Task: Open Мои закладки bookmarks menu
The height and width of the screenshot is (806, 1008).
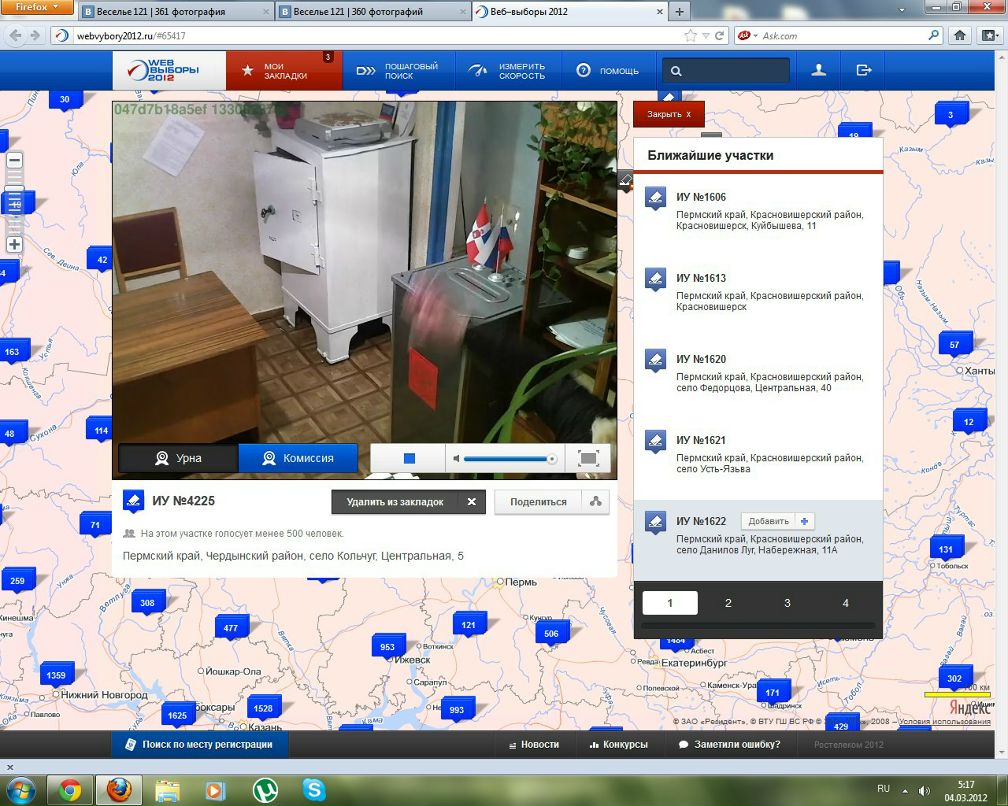Action: (282, 71)
